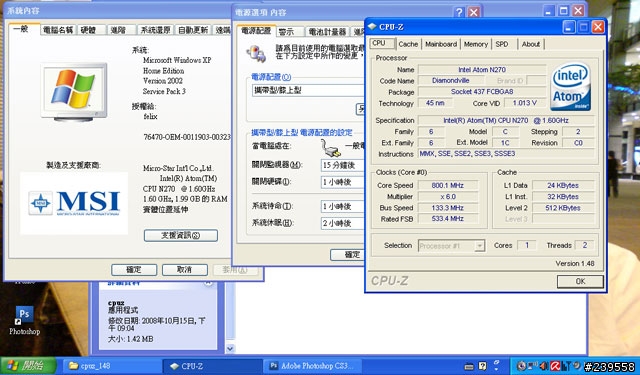Screen dimensions: 640x375
Task: Open 關閉監視器 dropdown showing 15 分鐘後
Action: 343,165
